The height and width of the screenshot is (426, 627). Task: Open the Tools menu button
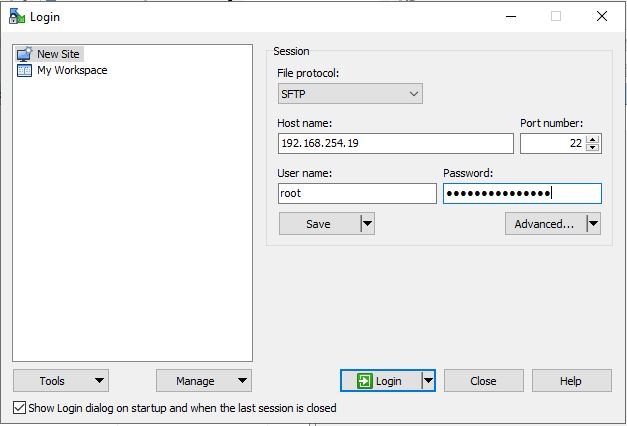click(x=60, y=381)
